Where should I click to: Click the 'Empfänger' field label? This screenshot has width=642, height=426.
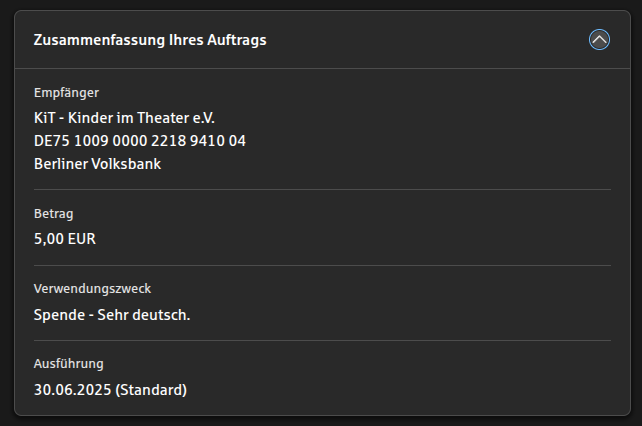tap(66, 93)
